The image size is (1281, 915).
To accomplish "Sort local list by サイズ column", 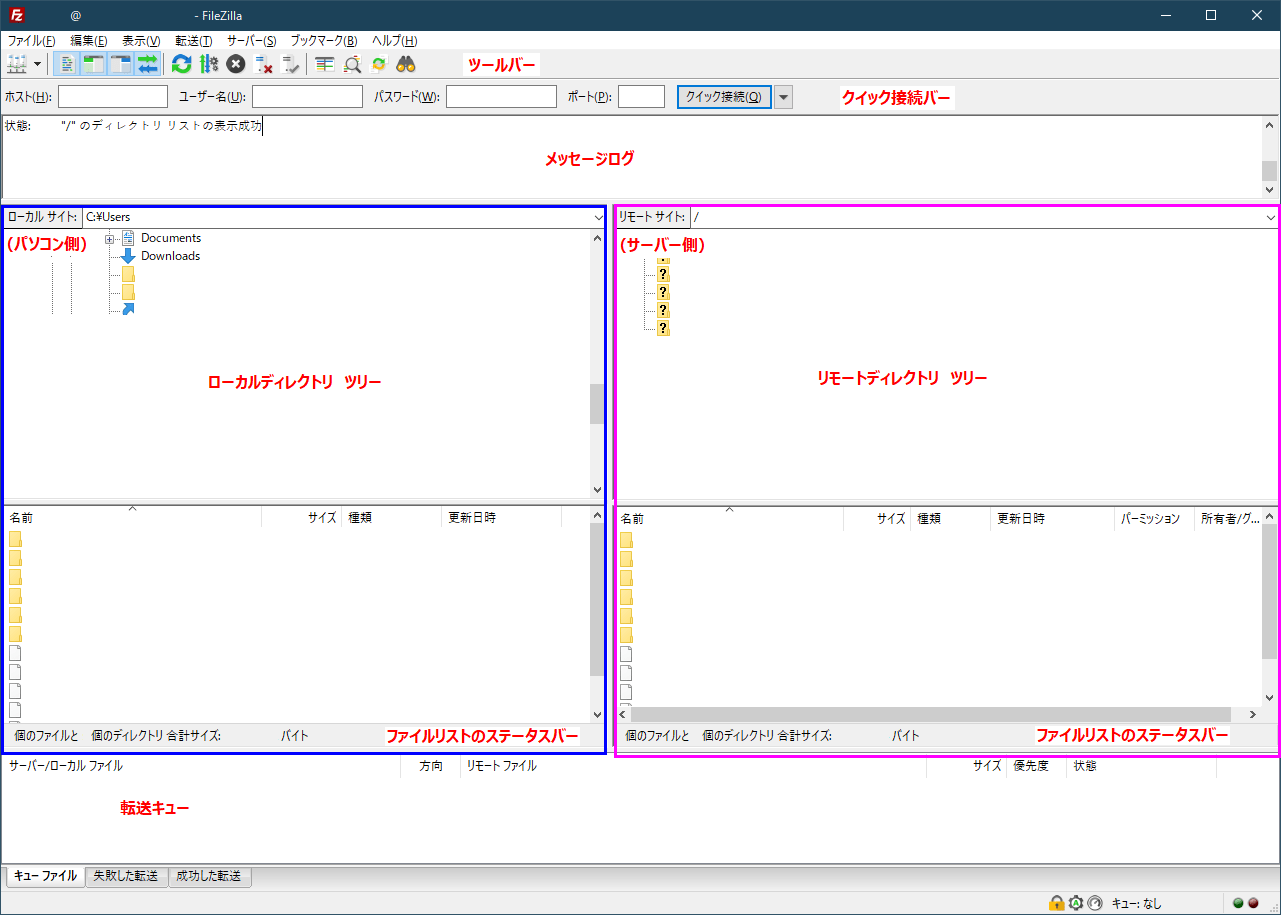I will click(x=301, y=518).
